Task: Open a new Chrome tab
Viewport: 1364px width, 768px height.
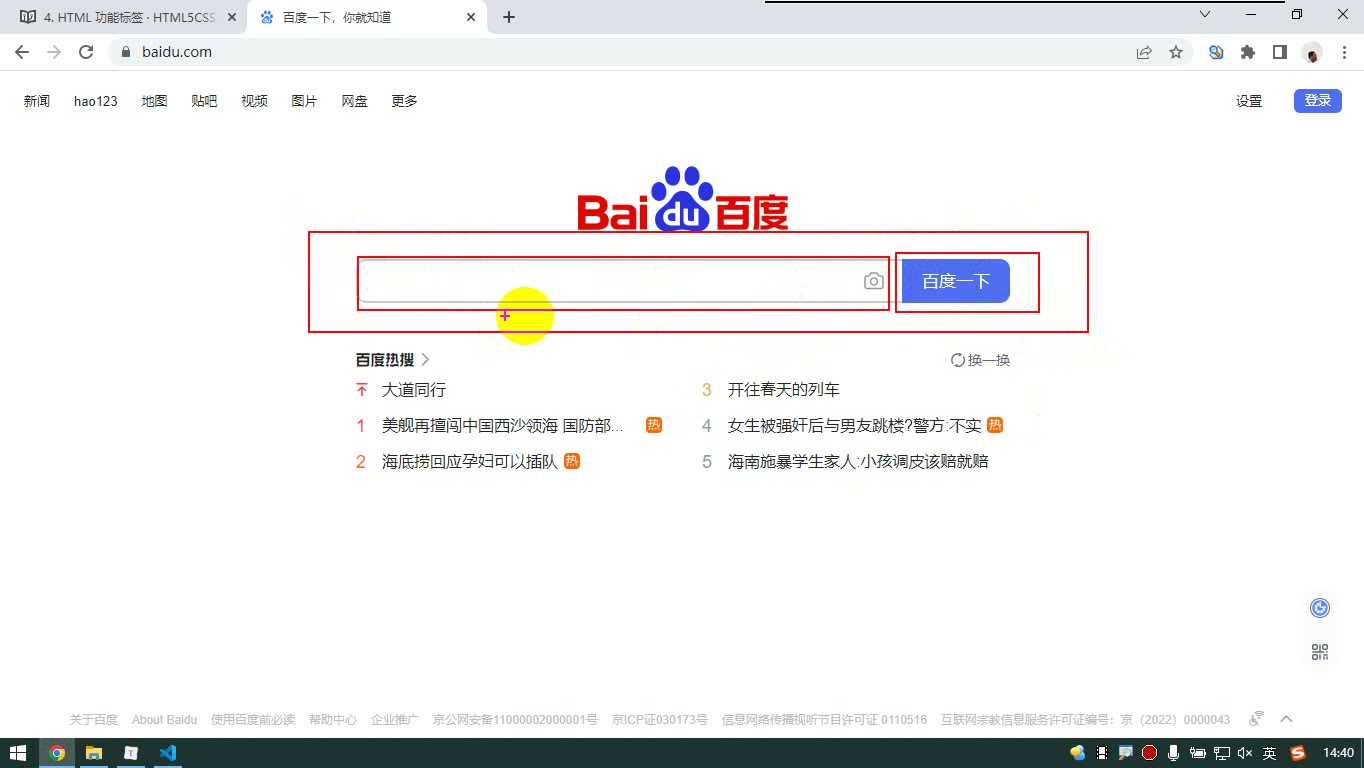Action: tap(509, 17)
